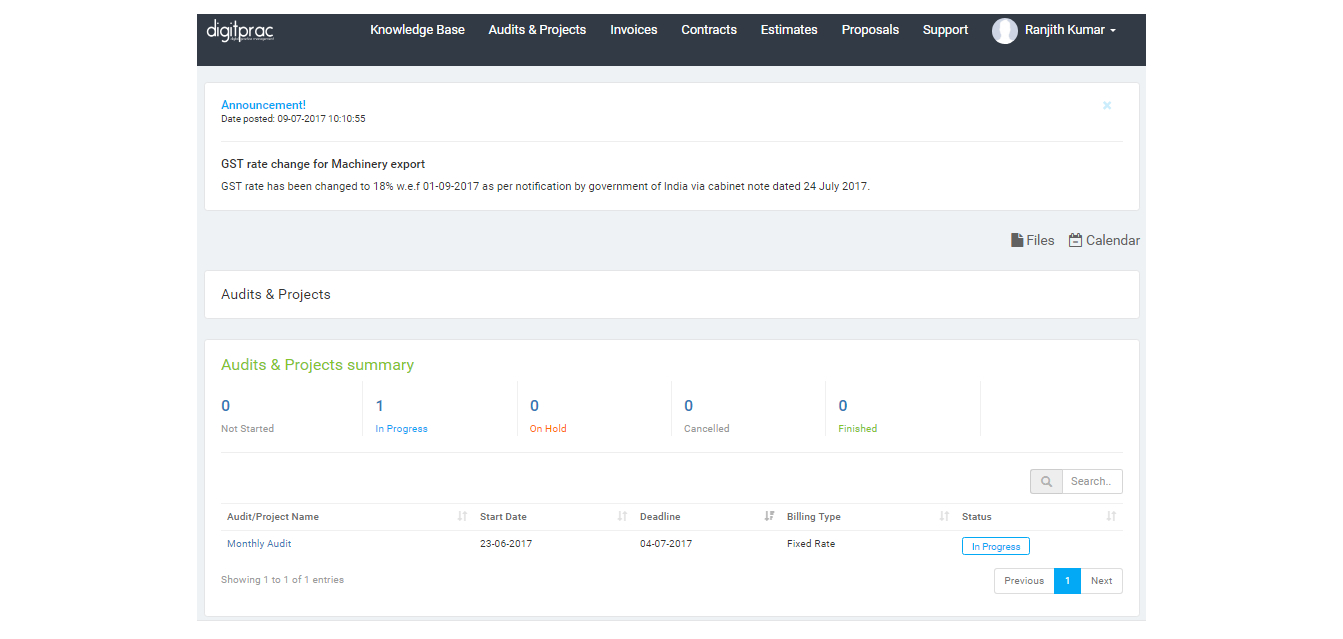Sort table by Billing Type arrows

click(x=944, y=517)
